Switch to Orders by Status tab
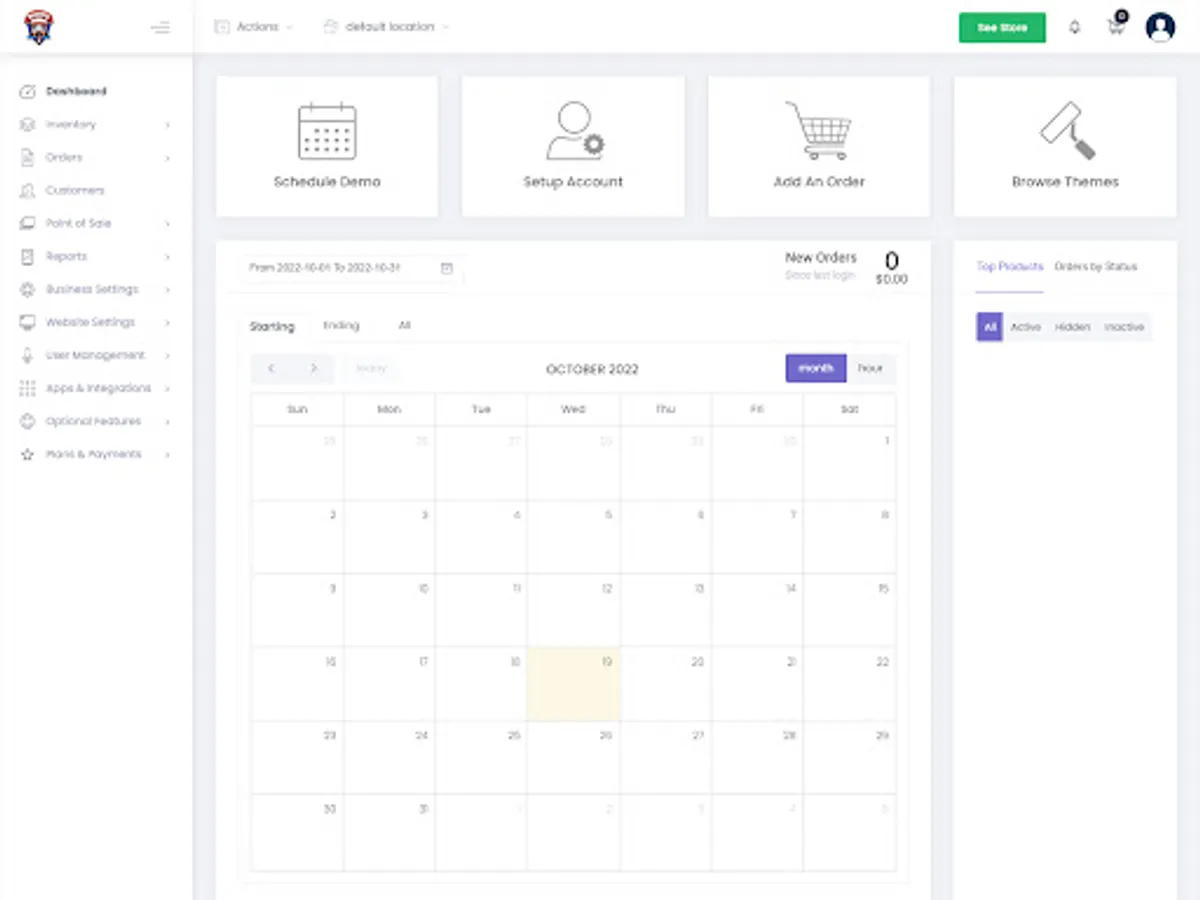 tap(1096, 267)
